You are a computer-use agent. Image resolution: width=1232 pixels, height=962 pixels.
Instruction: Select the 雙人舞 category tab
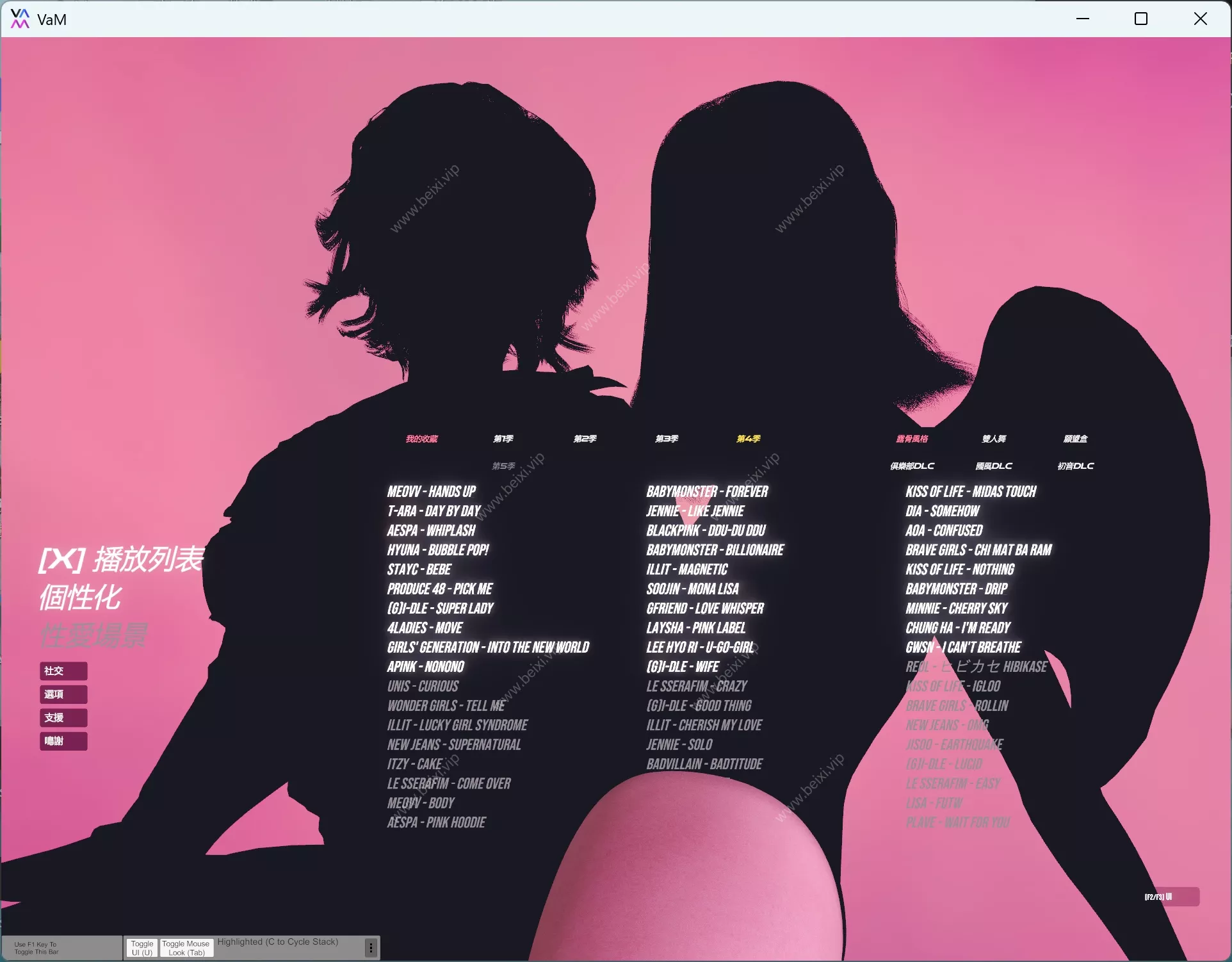994,439
